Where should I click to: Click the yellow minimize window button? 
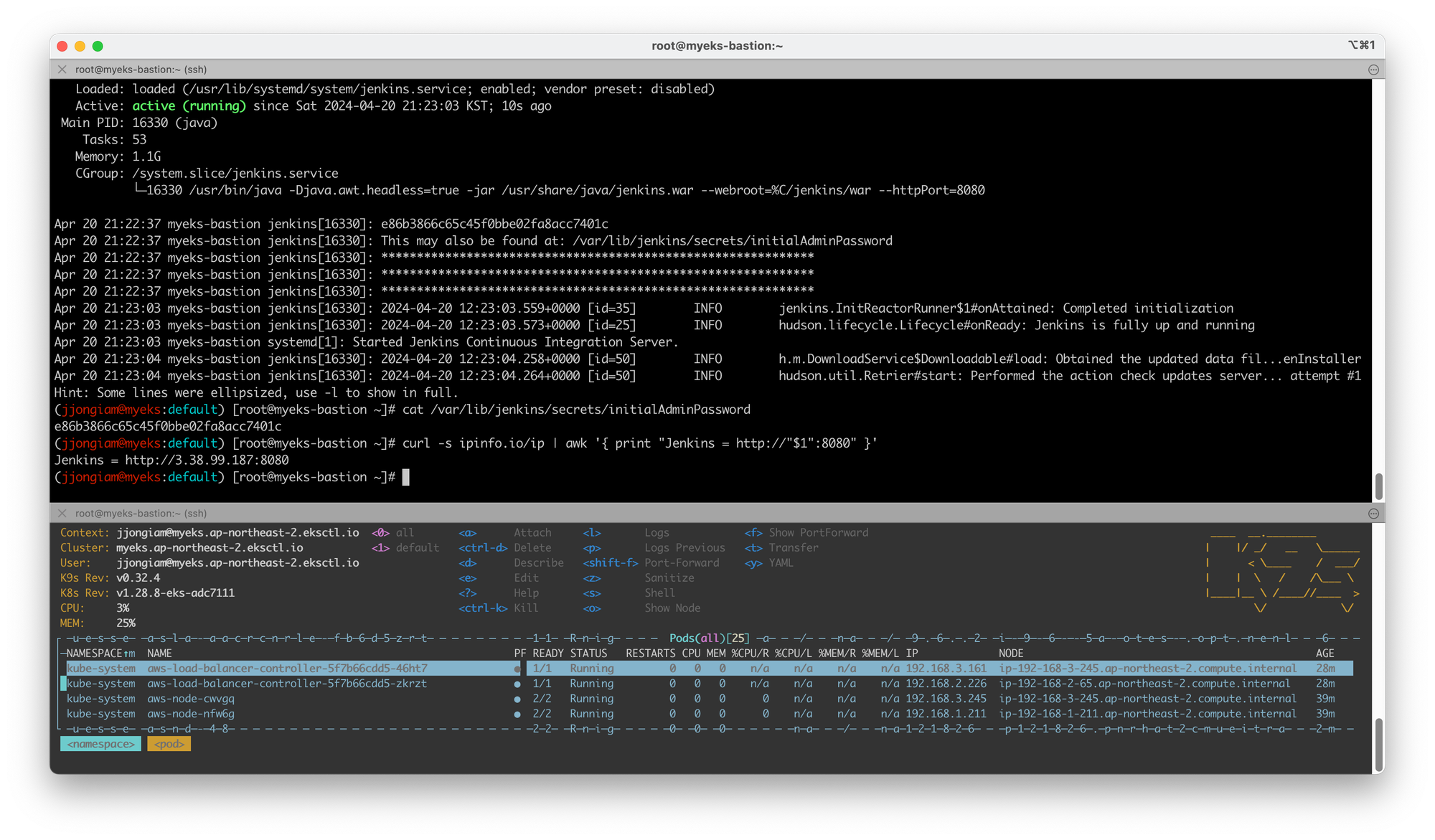click(80, 46)
